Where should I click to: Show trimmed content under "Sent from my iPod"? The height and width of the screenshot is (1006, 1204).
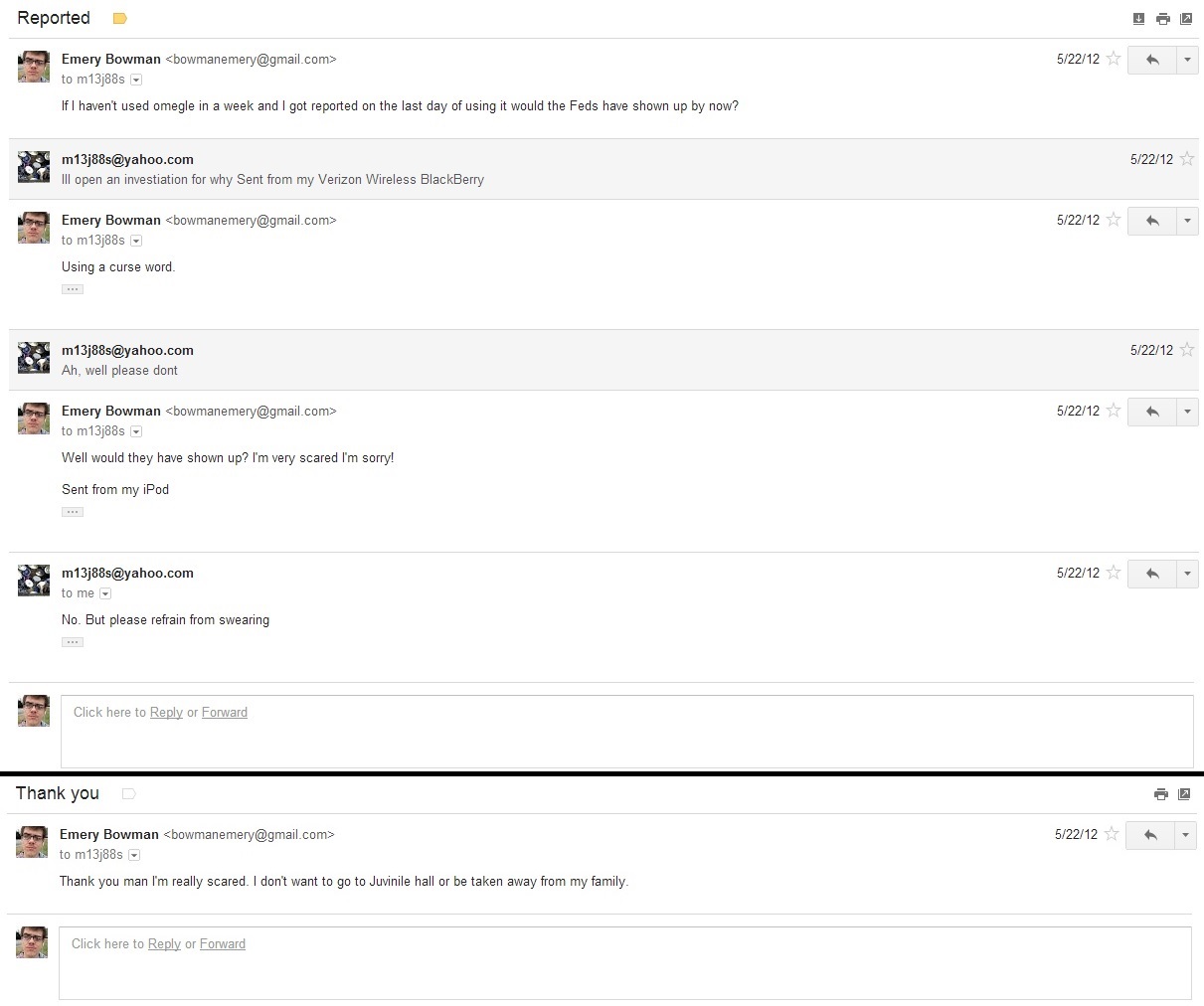[73, 512]
